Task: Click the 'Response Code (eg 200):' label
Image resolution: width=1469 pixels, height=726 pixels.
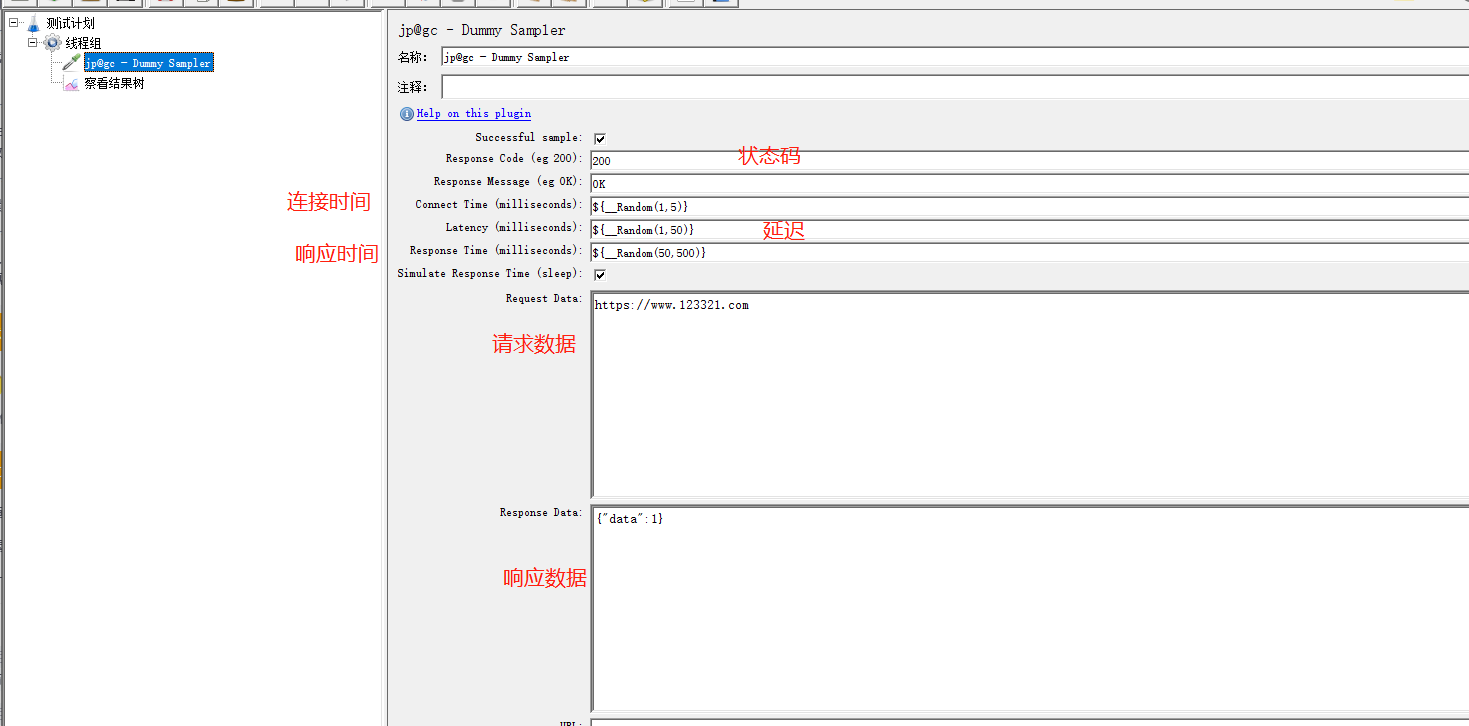Action: 514,159
